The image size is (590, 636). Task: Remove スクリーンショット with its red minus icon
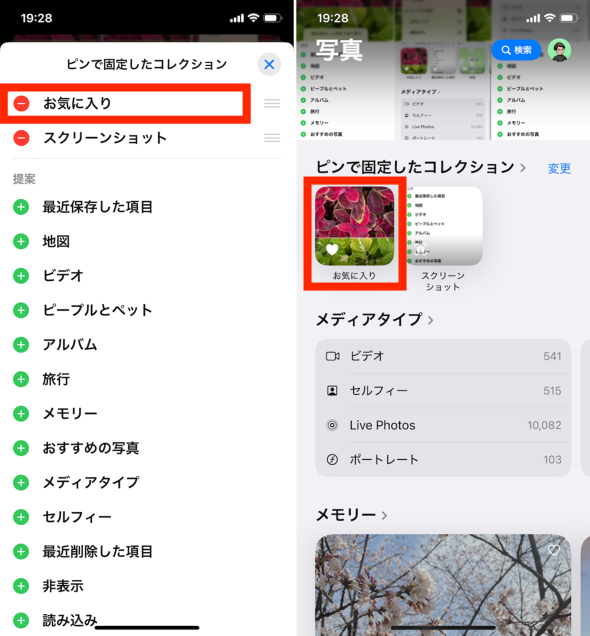pyautogui.click(x=21, y=138)
